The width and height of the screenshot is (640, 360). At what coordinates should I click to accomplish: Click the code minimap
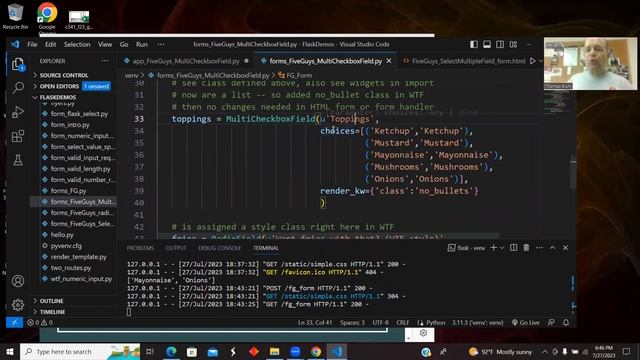pyautogui.click(x=556, y=103)
